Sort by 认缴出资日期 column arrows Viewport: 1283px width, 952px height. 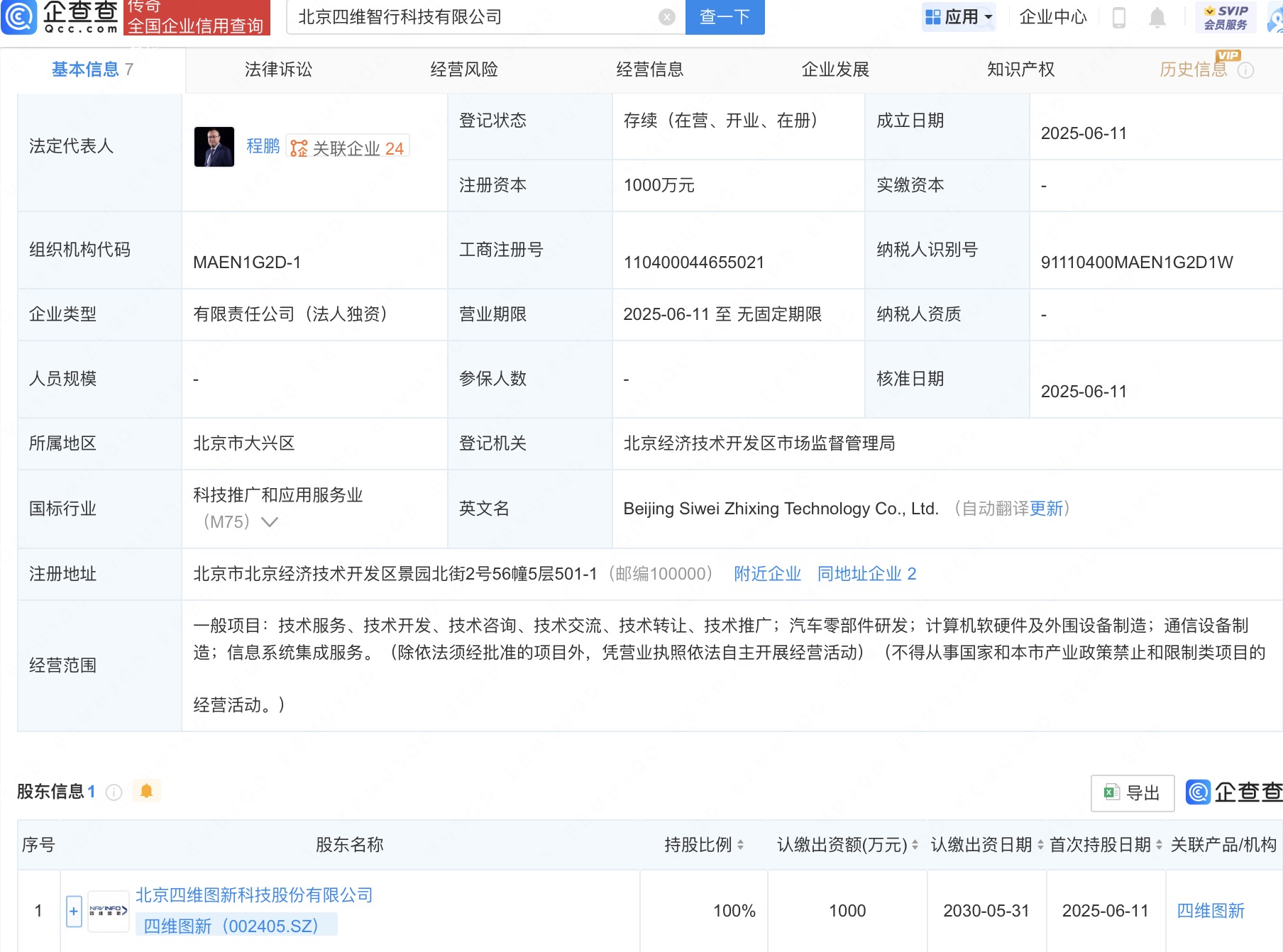coord(1040,845)
